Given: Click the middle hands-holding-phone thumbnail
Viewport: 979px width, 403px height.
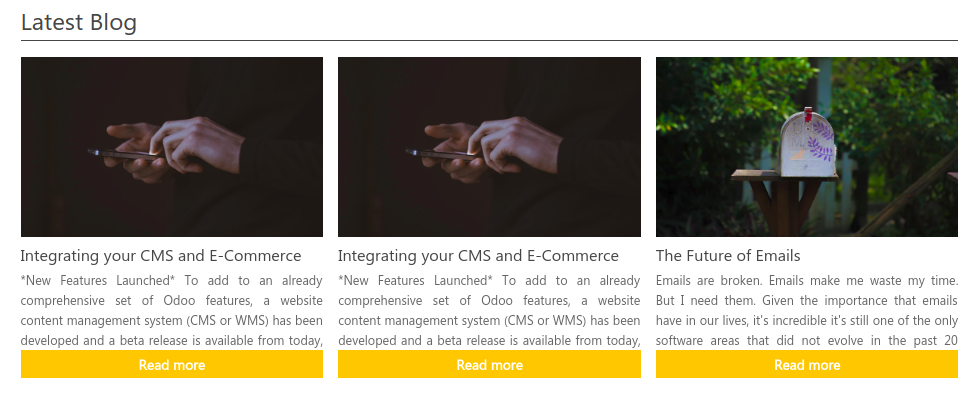Looking at the screenshot, I should coord(489,147).
